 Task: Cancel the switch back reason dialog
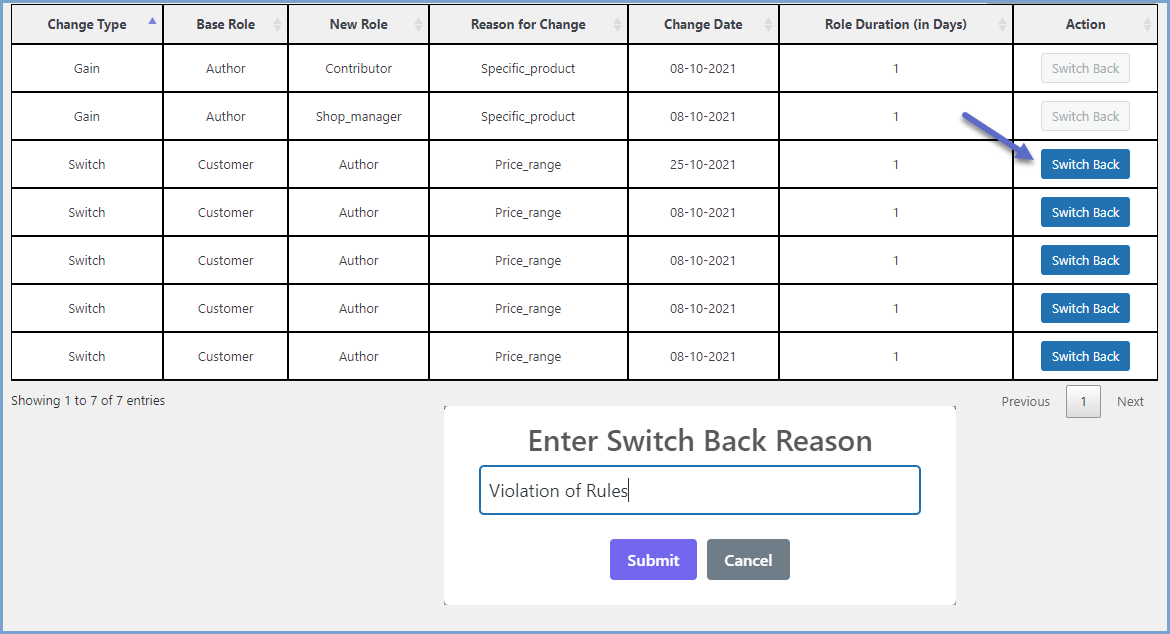pos(748,559)
